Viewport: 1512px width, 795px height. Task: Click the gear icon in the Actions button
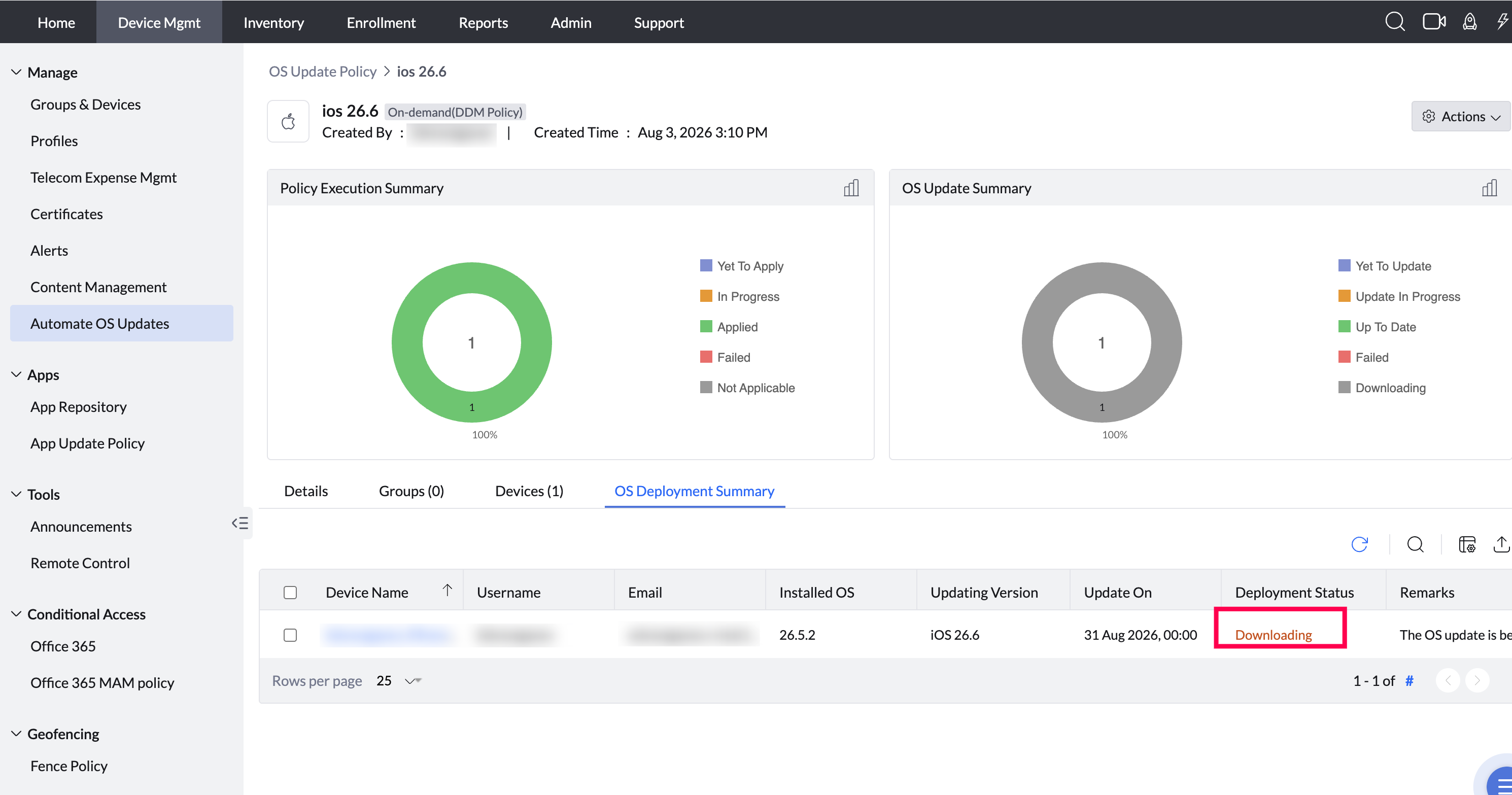pyautogui.click(x=1429, y=116)
